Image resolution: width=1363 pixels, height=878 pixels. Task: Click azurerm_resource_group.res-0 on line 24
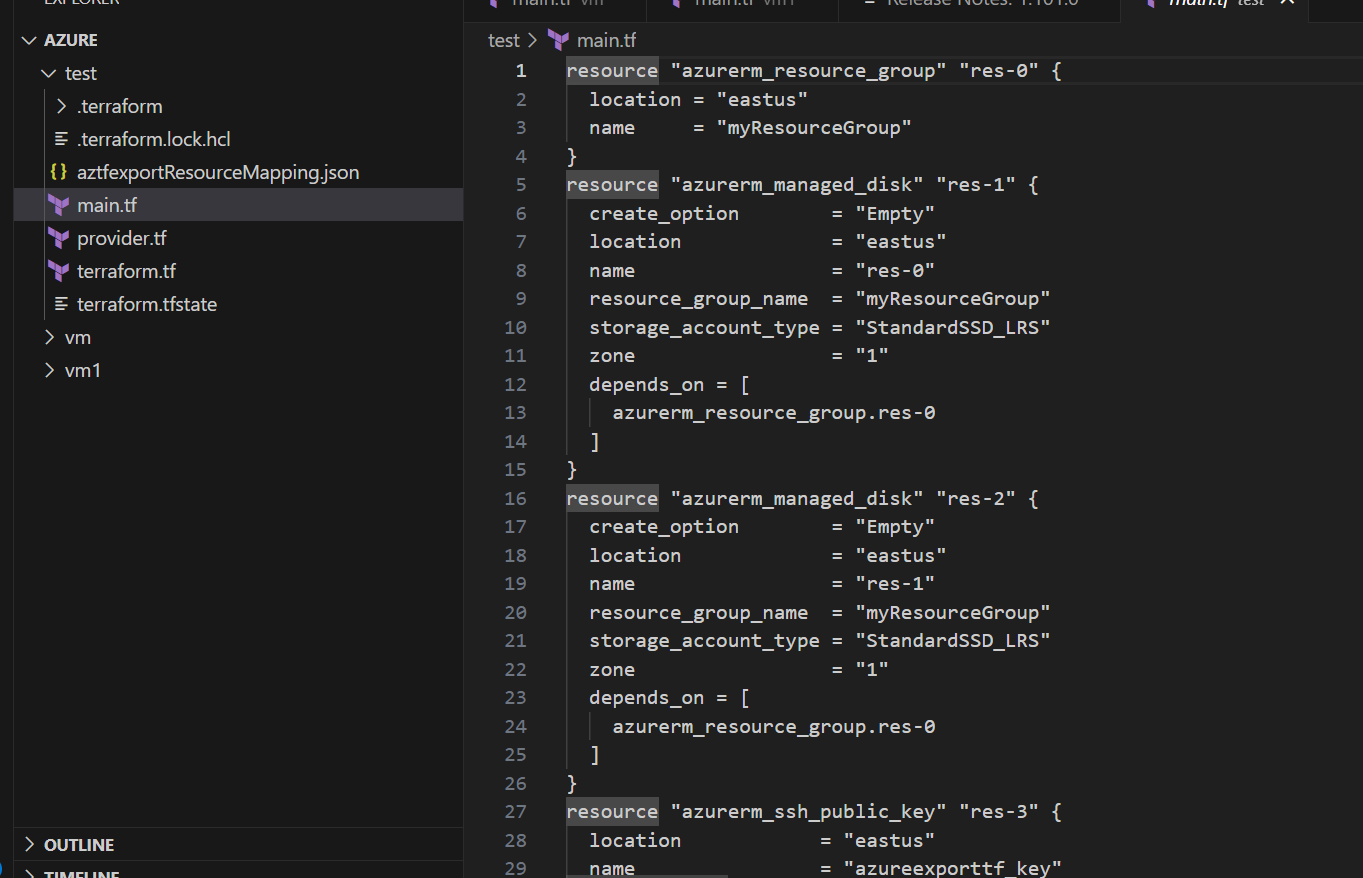[774, 726]
